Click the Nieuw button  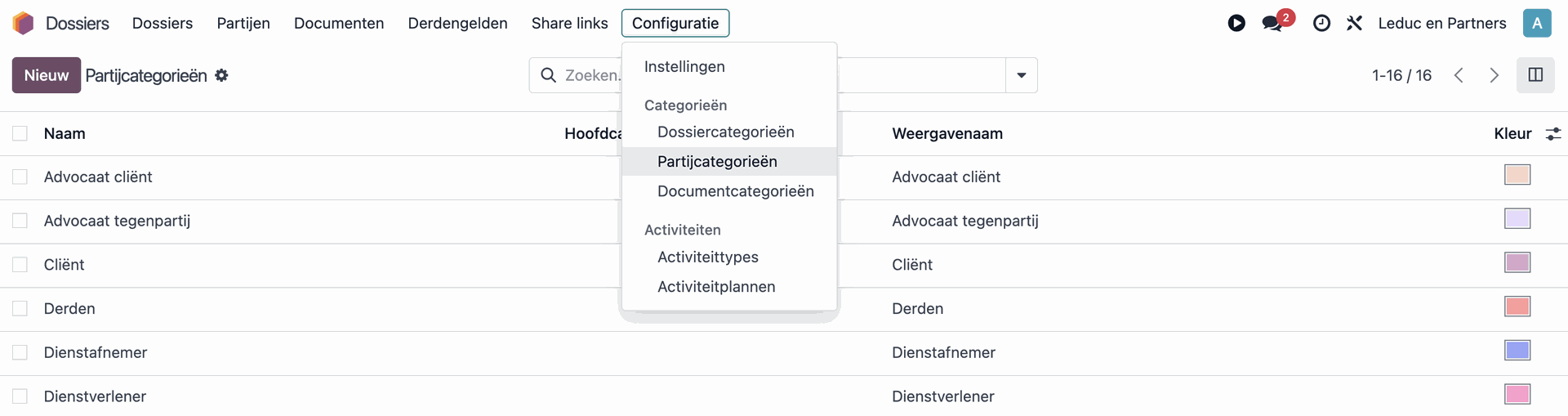[47, 75]
